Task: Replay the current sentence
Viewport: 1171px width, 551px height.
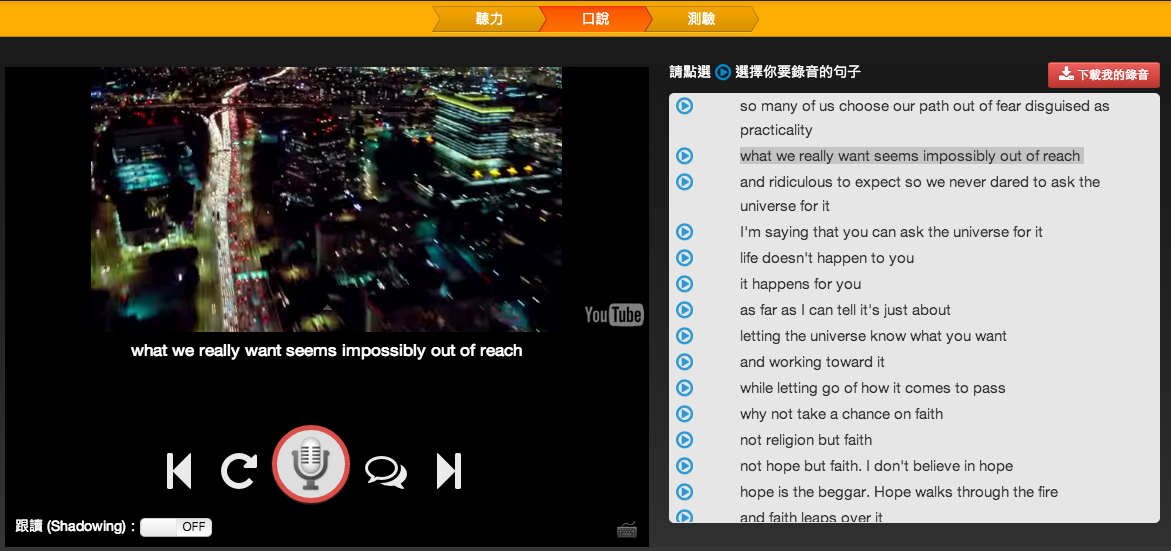Action: pyautogui.click(x=239, y=471)
